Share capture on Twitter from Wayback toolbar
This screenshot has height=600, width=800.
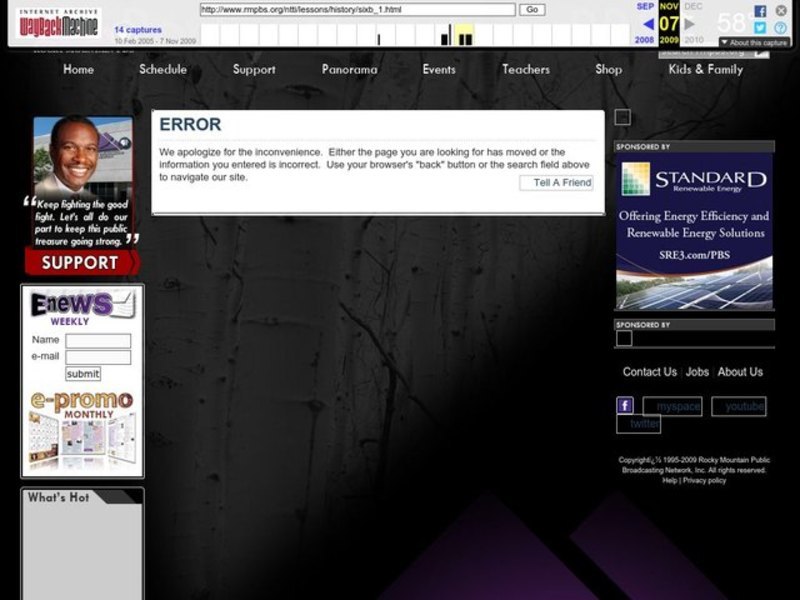[760, 28]
